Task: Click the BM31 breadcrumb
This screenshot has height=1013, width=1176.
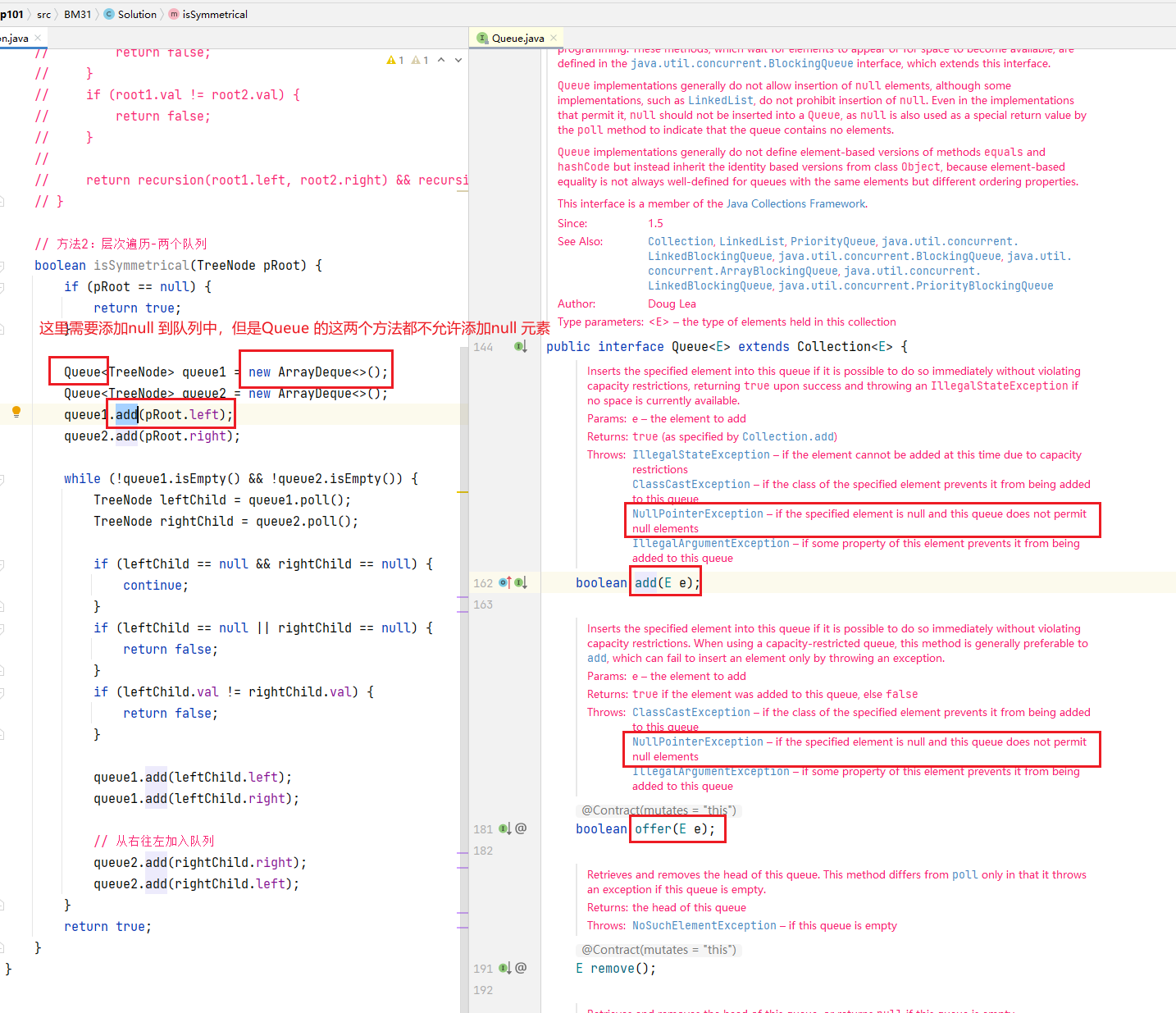Action: point(77,14)
